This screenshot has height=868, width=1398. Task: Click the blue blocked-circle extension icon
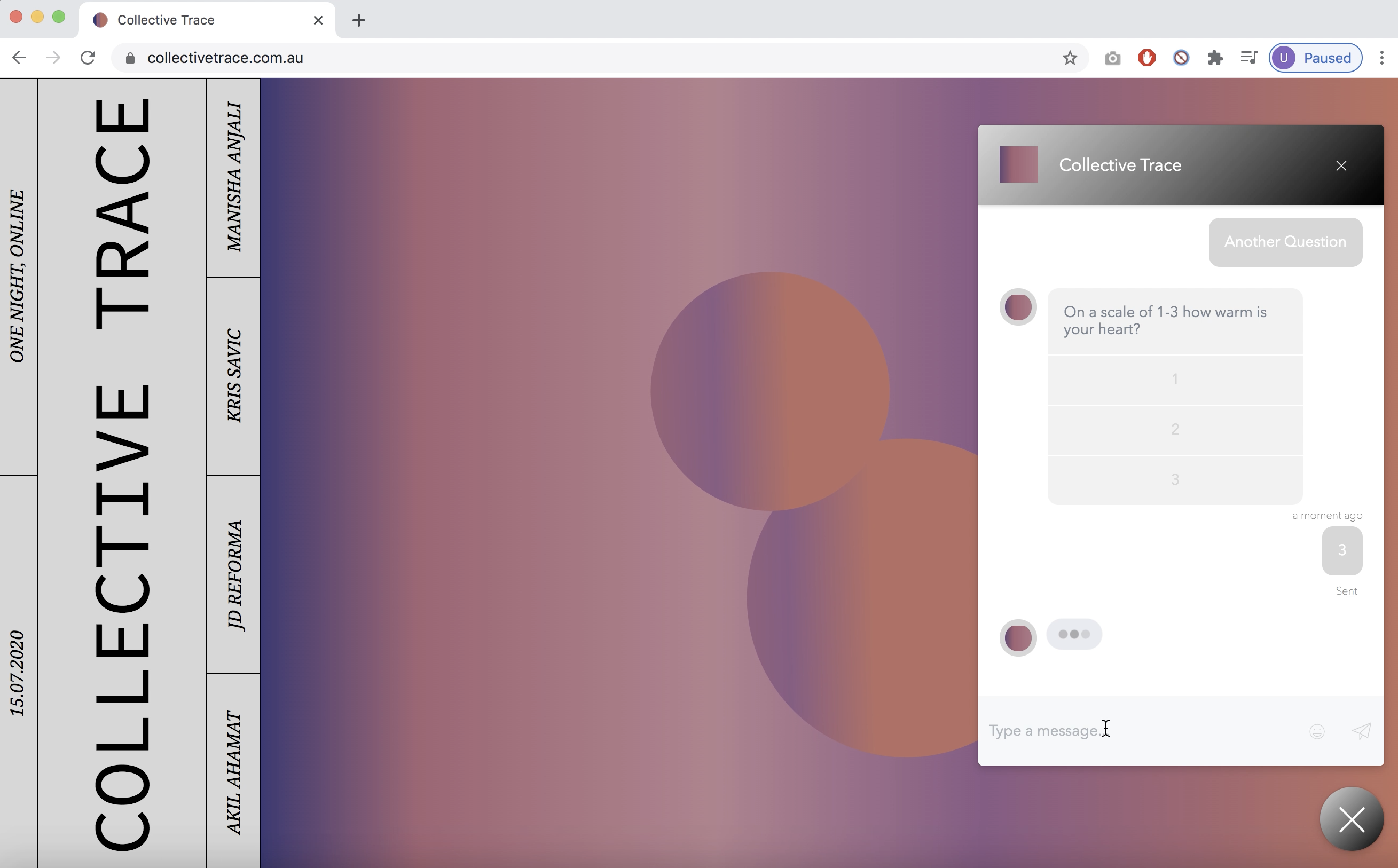tap(1181, 58)
